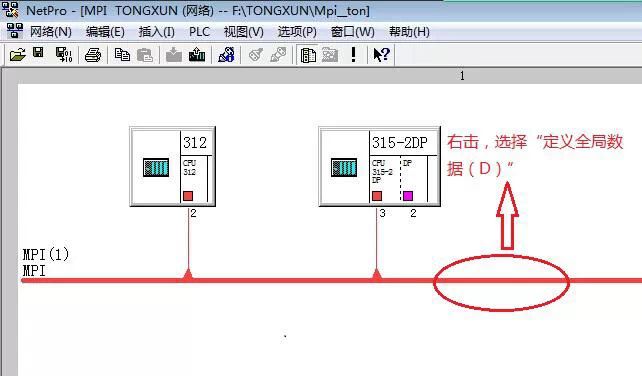This screenshot has height=376, width=642.
Task: Click the Save and Compile icon
Action: click(64, 54)
